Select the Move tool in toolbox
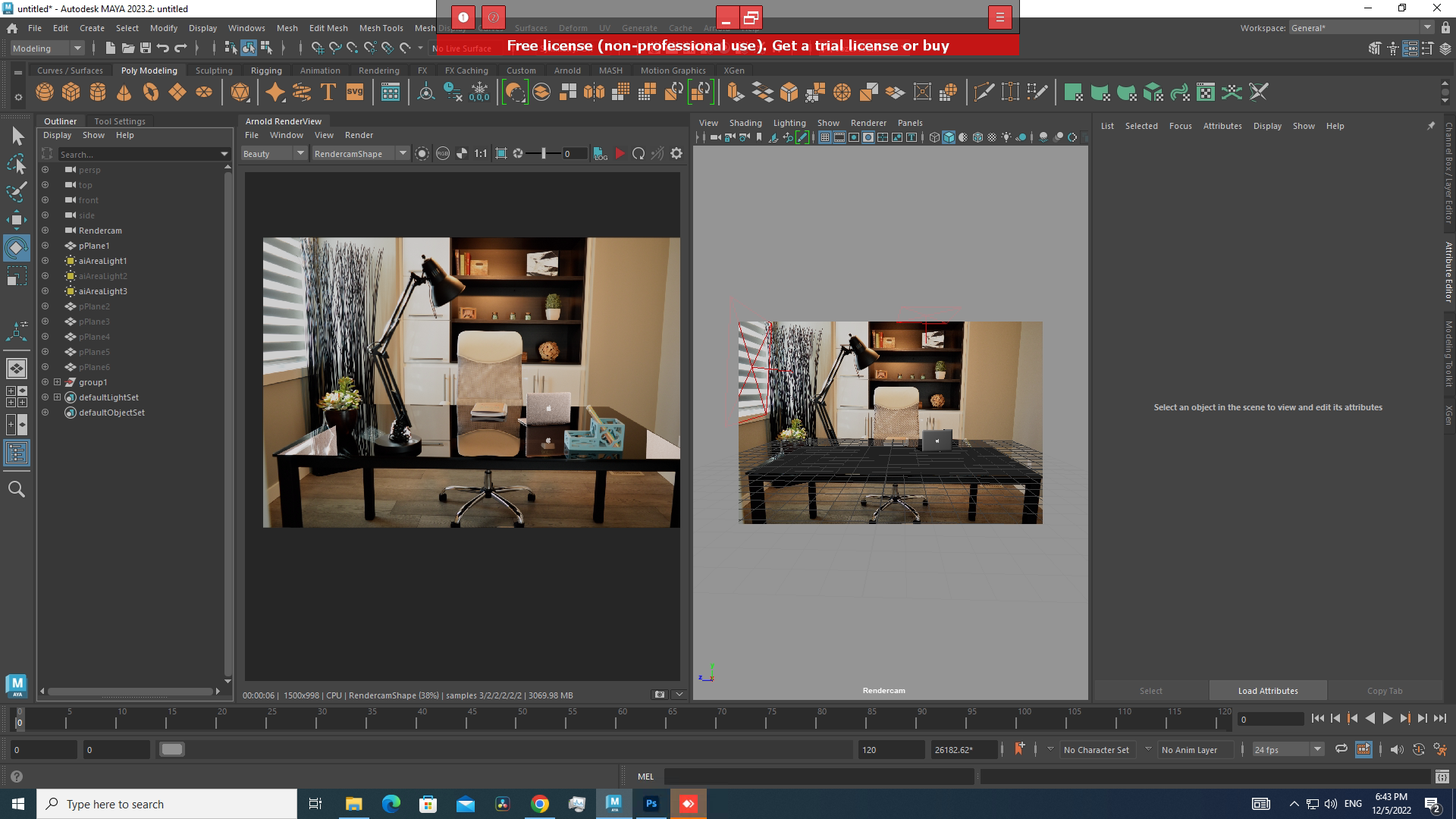The image size is (1456, 819). point(17,221)
